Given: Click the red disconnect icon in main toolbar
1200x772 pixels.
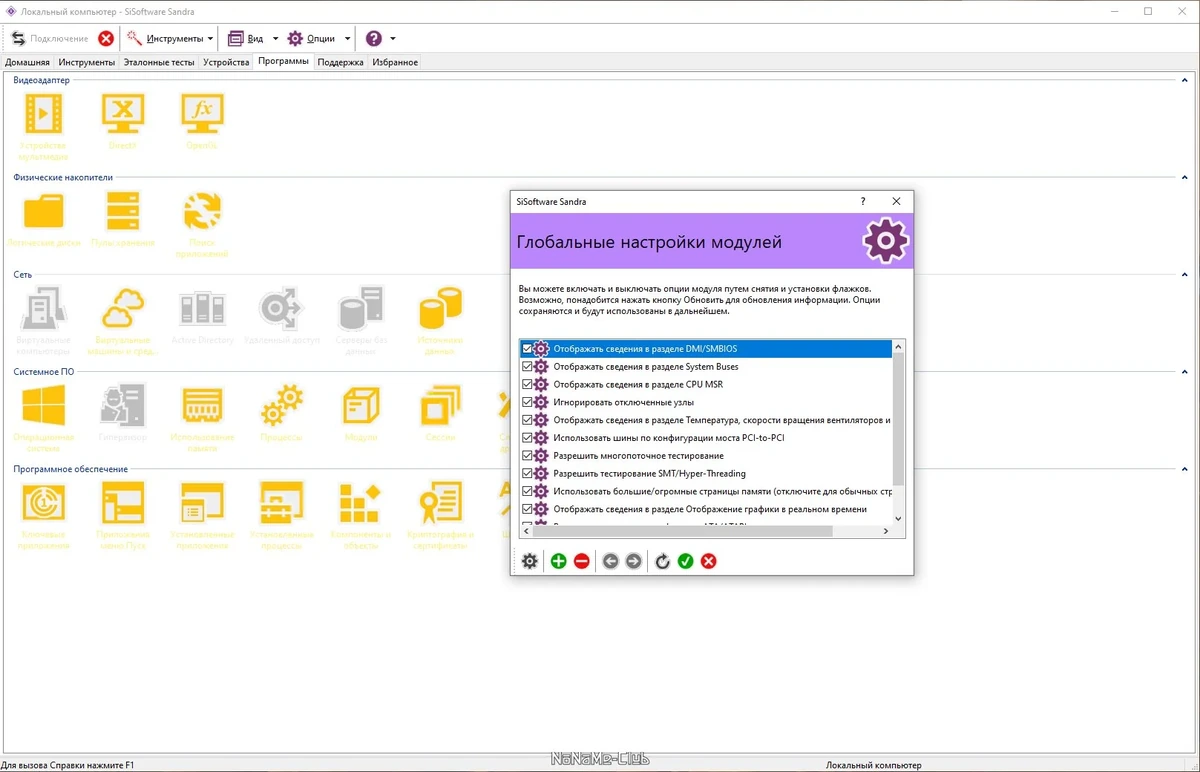Looking at the screenshot, I should tap(106, 38).
